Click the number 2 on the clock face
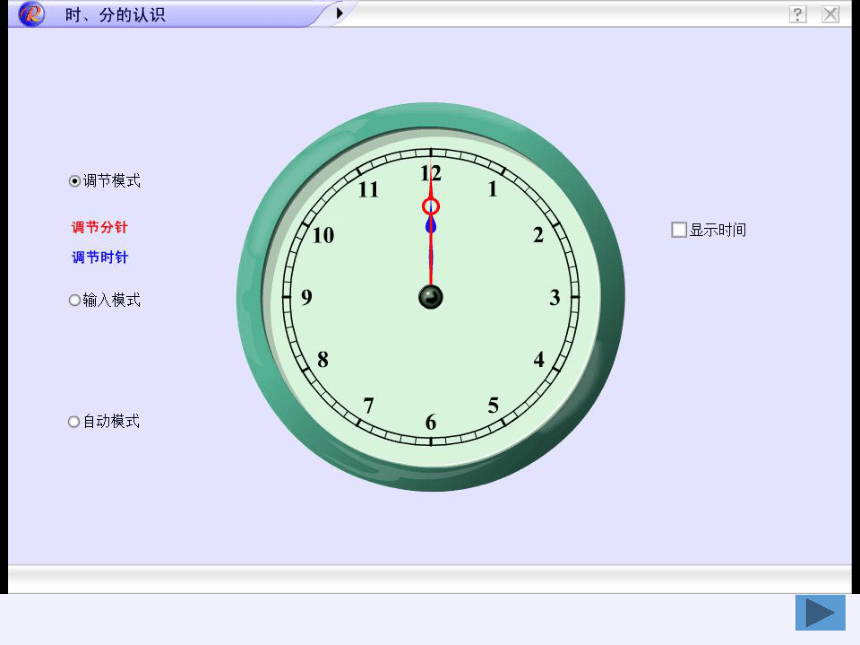This screenshot has width=860, height=645. point(539,235)
